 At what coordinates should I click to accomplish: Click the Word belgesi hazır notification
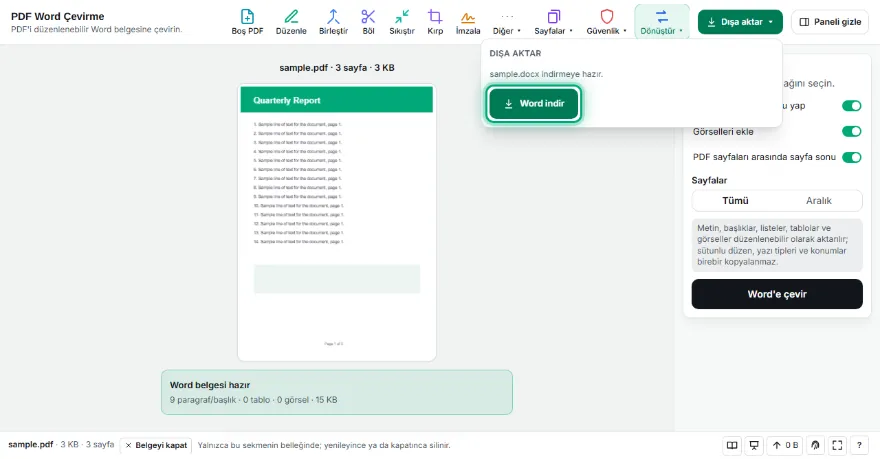point(337,392)
